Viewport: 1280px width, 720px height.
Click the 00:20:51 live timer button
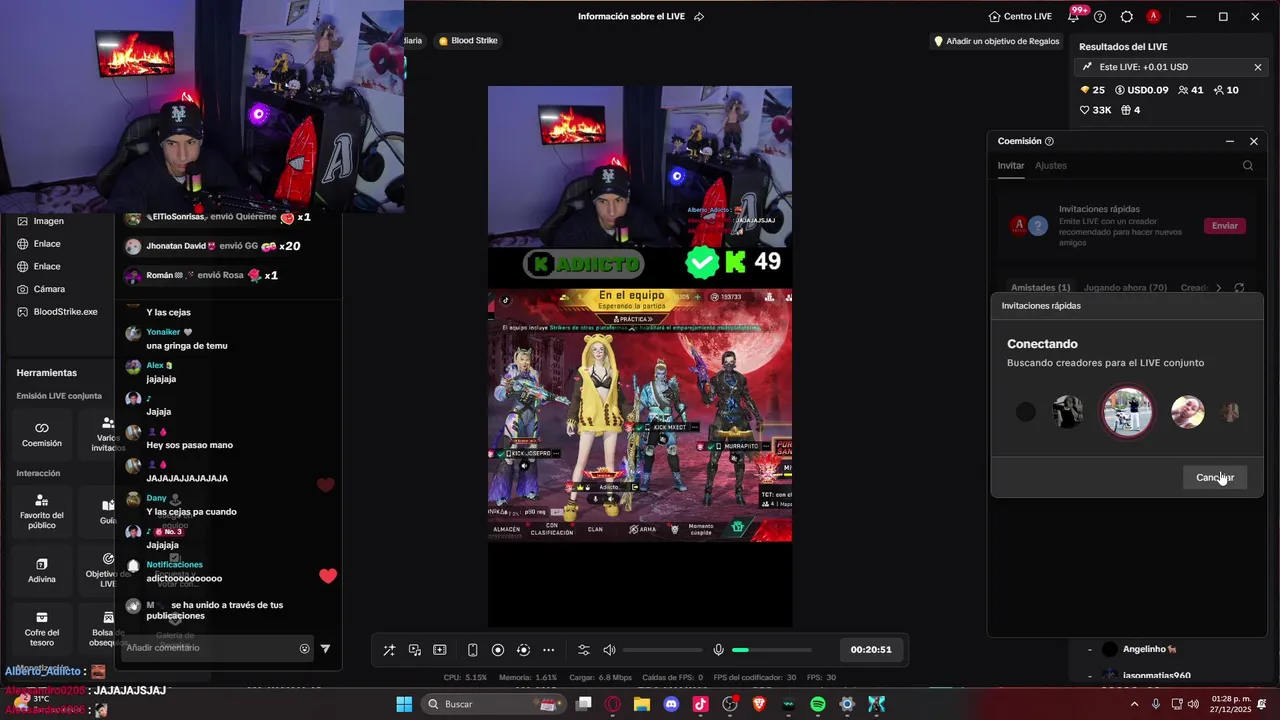(871, 650)
